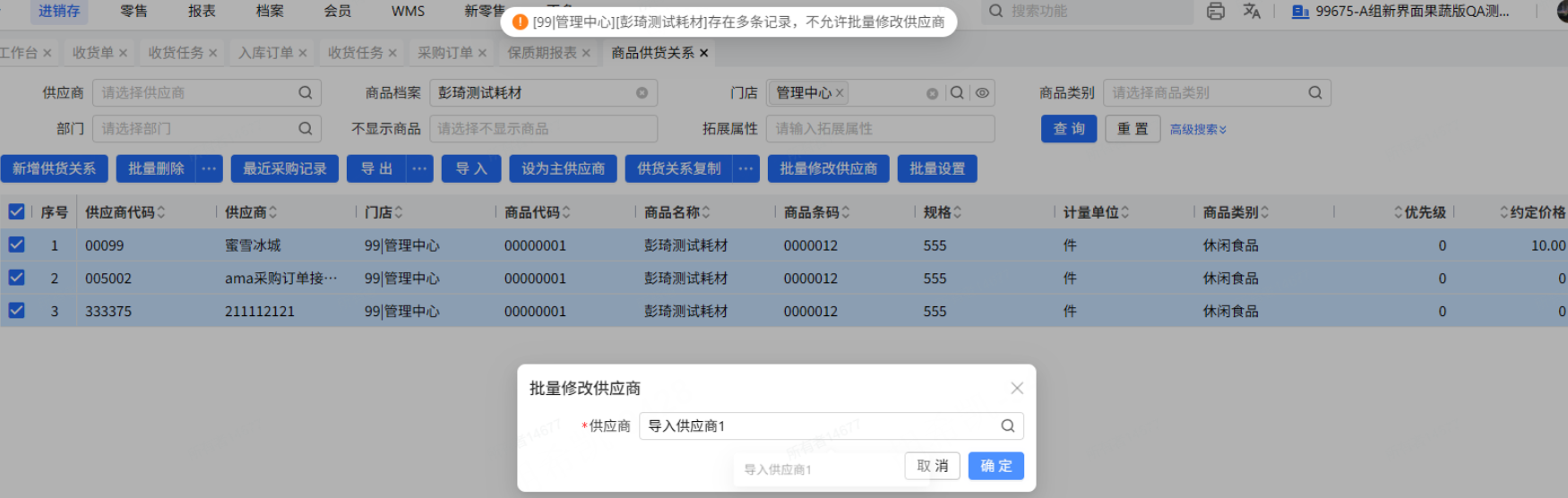Screen dimensions: 1568x498
Task: Expand 供货关系复制 more options
Action: (745, 168)
